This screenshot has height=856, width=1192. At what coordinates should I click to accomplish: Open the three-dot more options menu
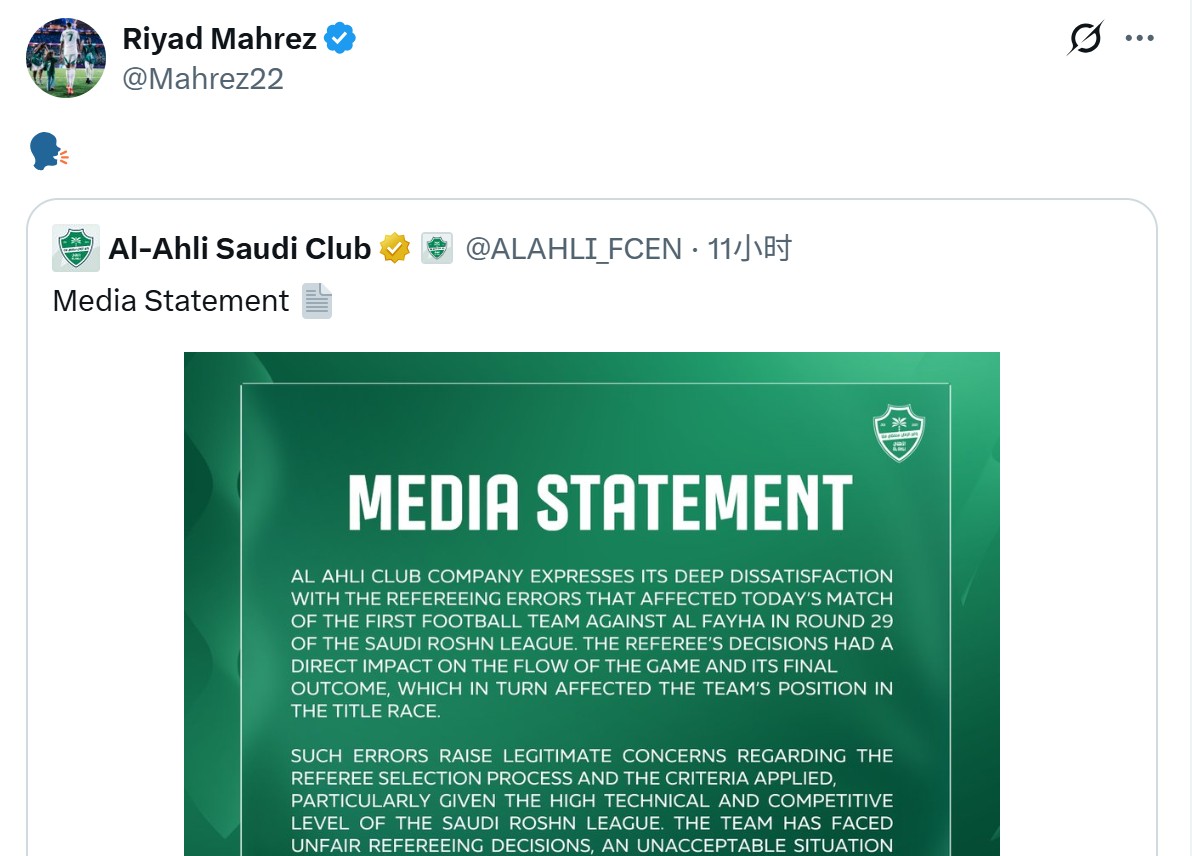[x=1140, y=39]
